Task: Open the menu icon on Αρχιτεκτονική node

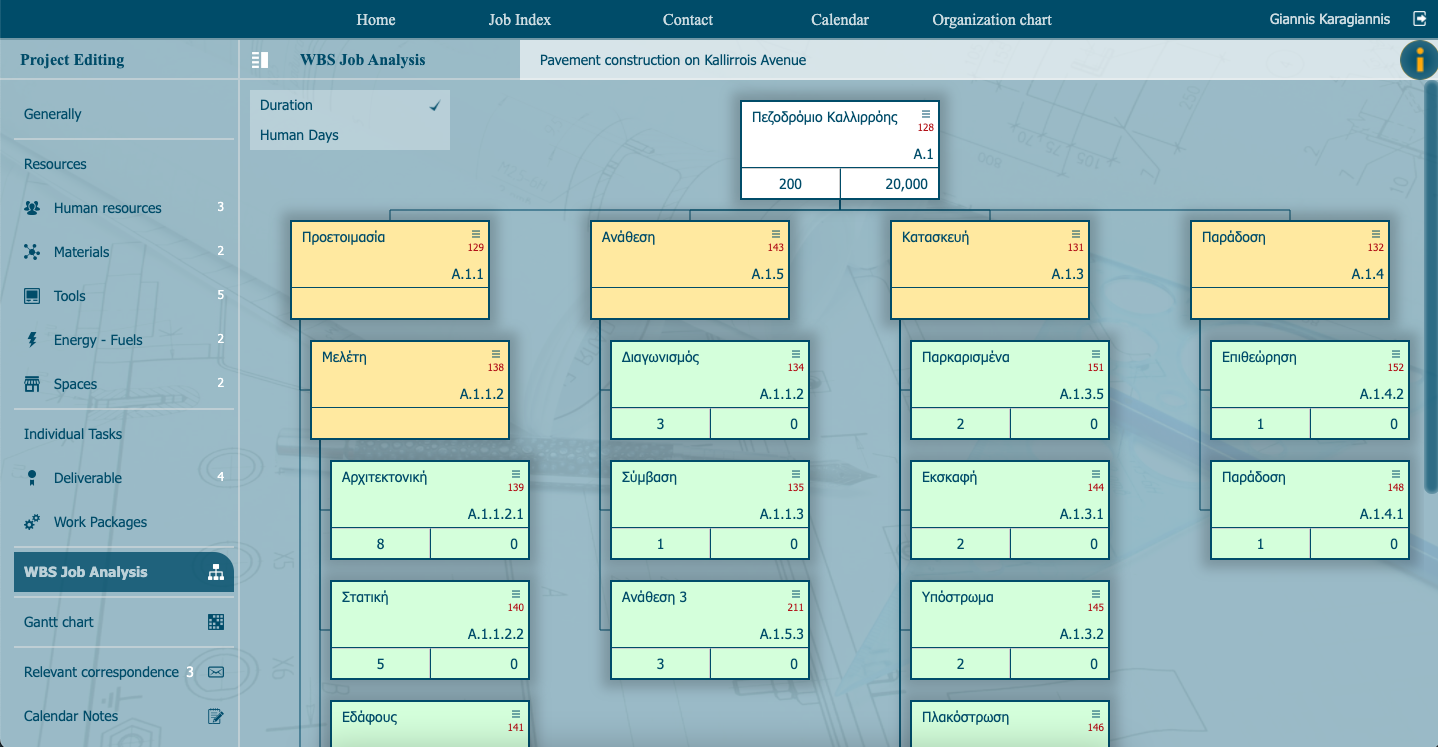Action: [516, 474]
